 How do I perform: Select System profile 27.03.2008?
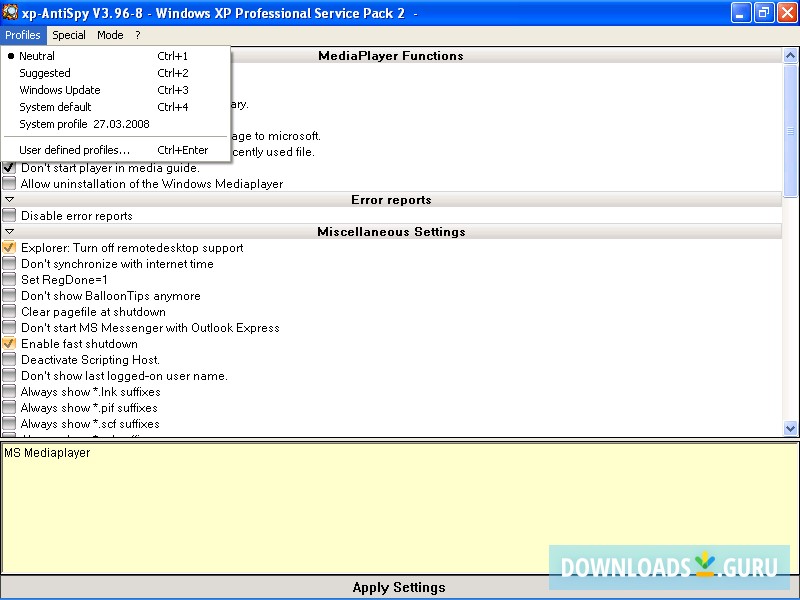[x=116, y=124]
